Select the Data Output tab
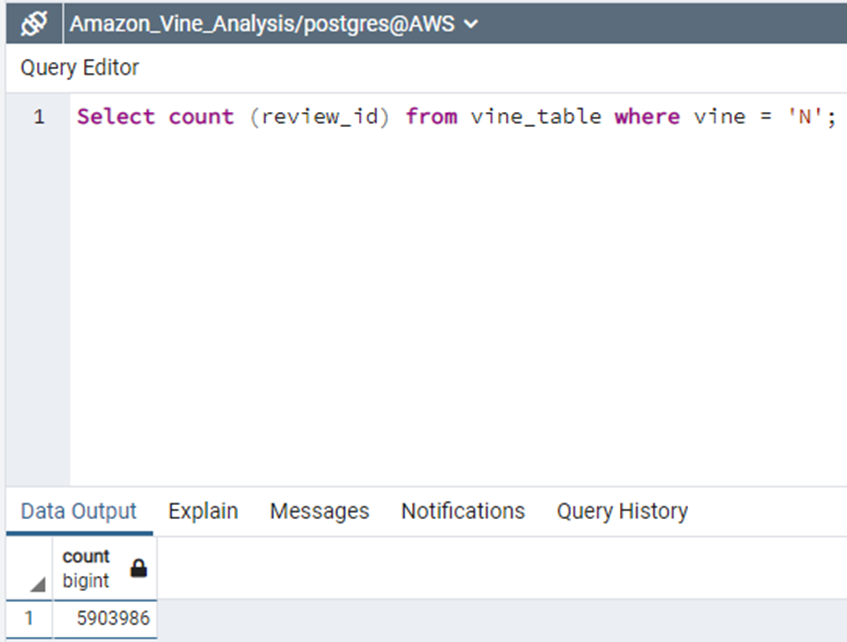This screenshot has width=847, height=642. pyautogui.click(x=78, y=511)
